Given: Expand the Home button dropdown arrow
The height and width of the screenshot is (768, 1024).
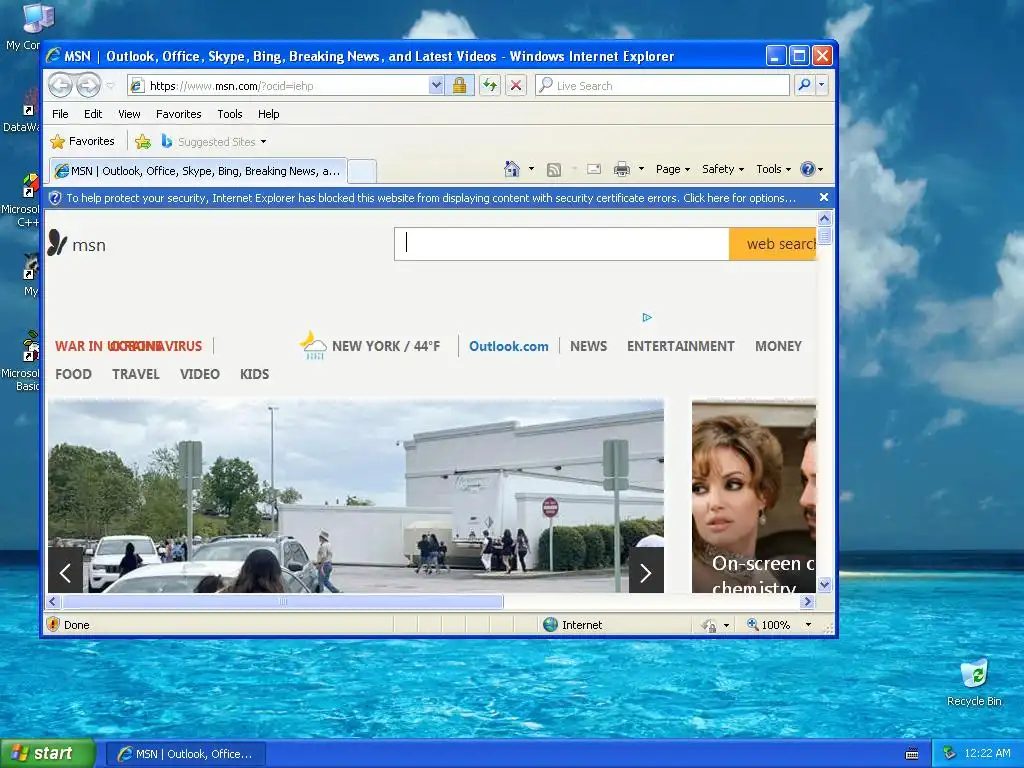Looking at the screenshot, I should pyautogui.click(x=531, y=169).
